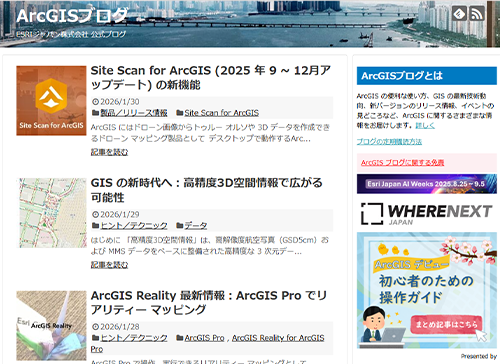500x364 pixels.
Task: Select subtitle ESRIジャパン株式会社 公式ブログ
Action: (71, 34)
